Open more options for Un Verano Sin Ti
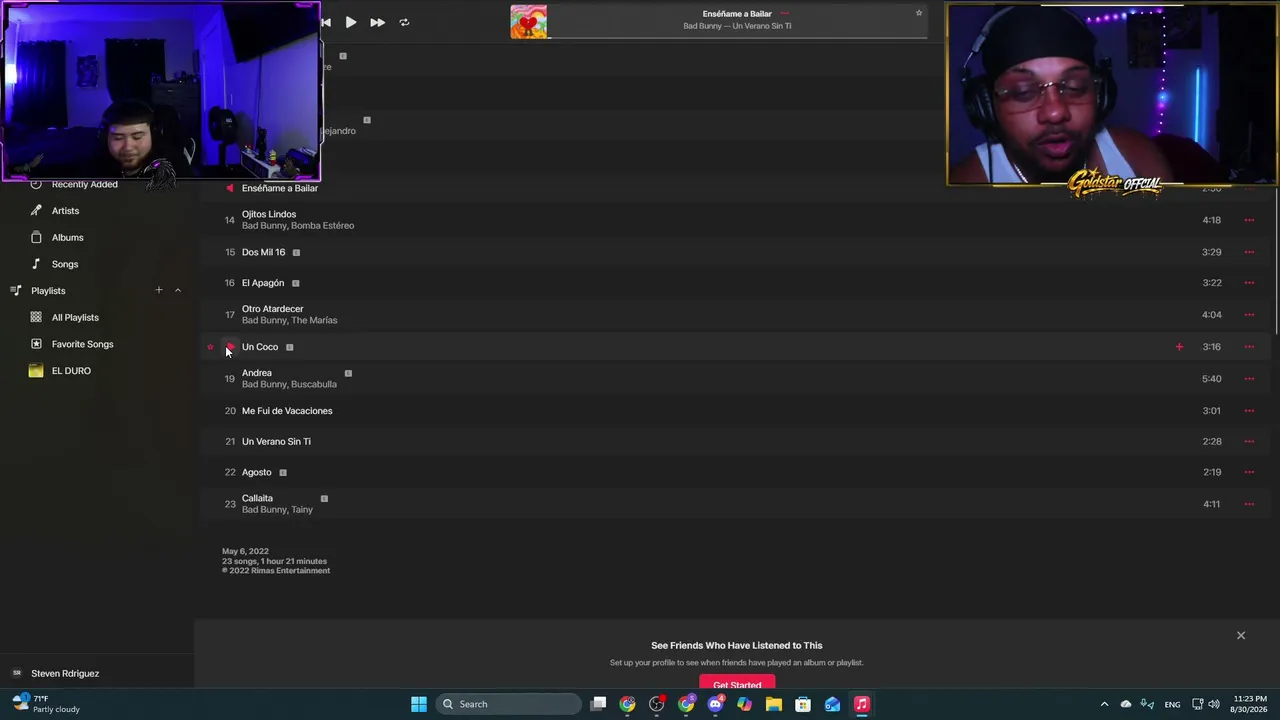Screen dimensions: 1280x720 click(x=1249, y=441)
